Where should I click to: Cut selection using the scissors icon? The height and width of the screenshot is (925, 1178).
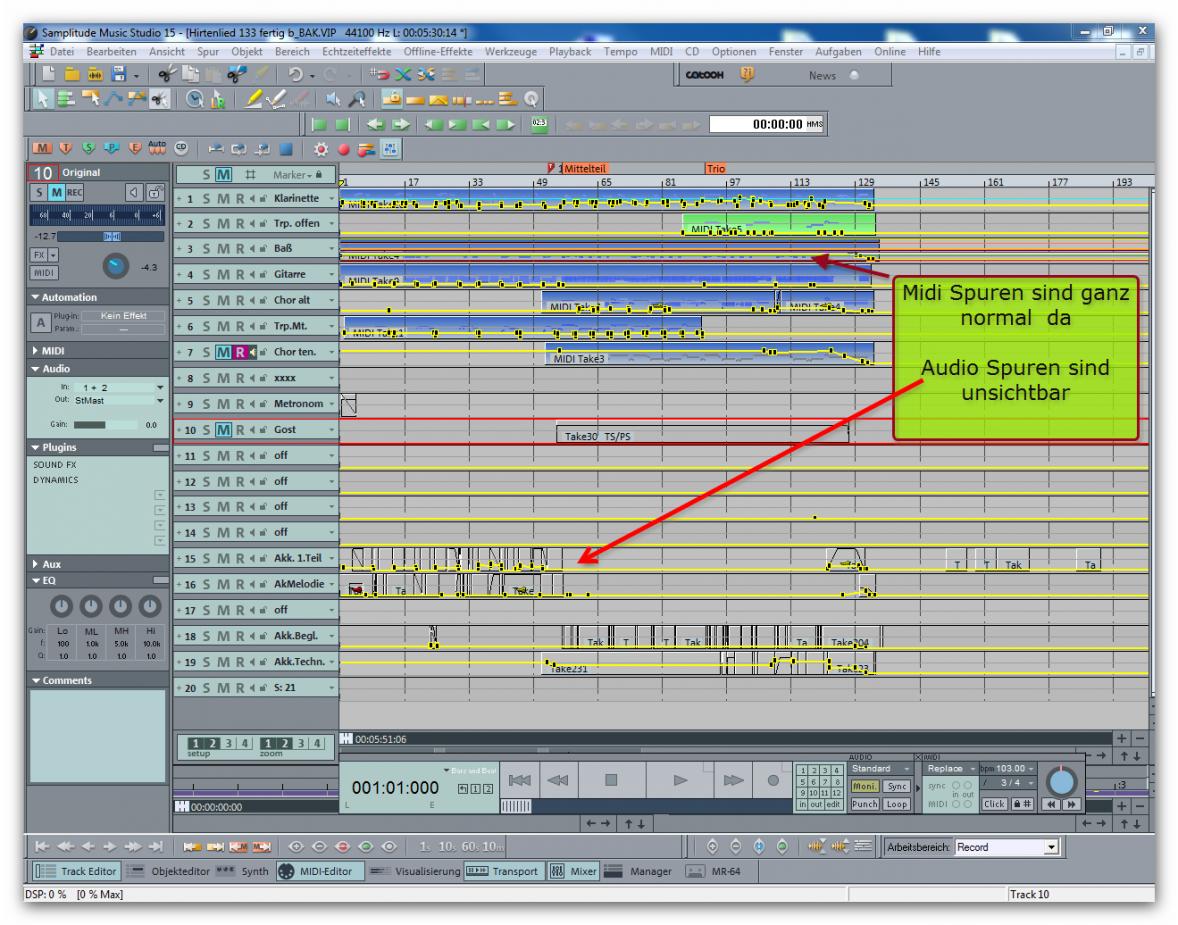click(x=167, y=74)
